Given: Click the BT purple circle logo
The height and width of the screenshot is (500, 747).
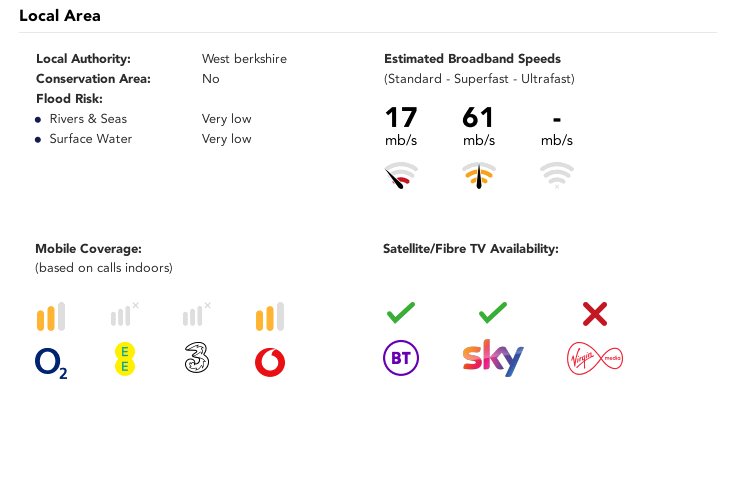Looking at the screenshot, I should [401, 358].
